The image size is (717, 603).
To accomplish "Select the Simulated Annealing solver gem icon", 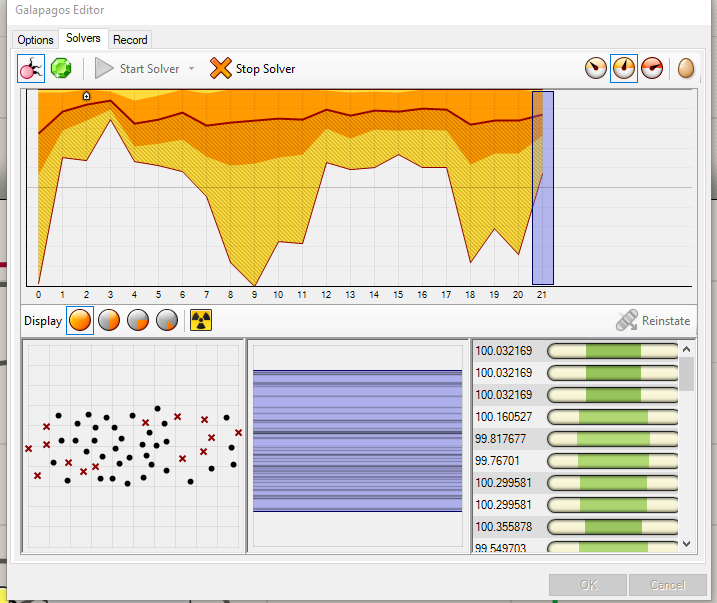I will point(61,69).
